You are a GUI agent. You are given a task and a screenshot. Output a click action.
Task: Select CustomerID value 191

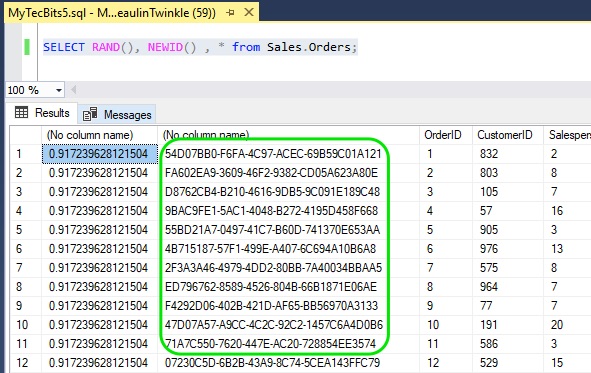[508, 325]
